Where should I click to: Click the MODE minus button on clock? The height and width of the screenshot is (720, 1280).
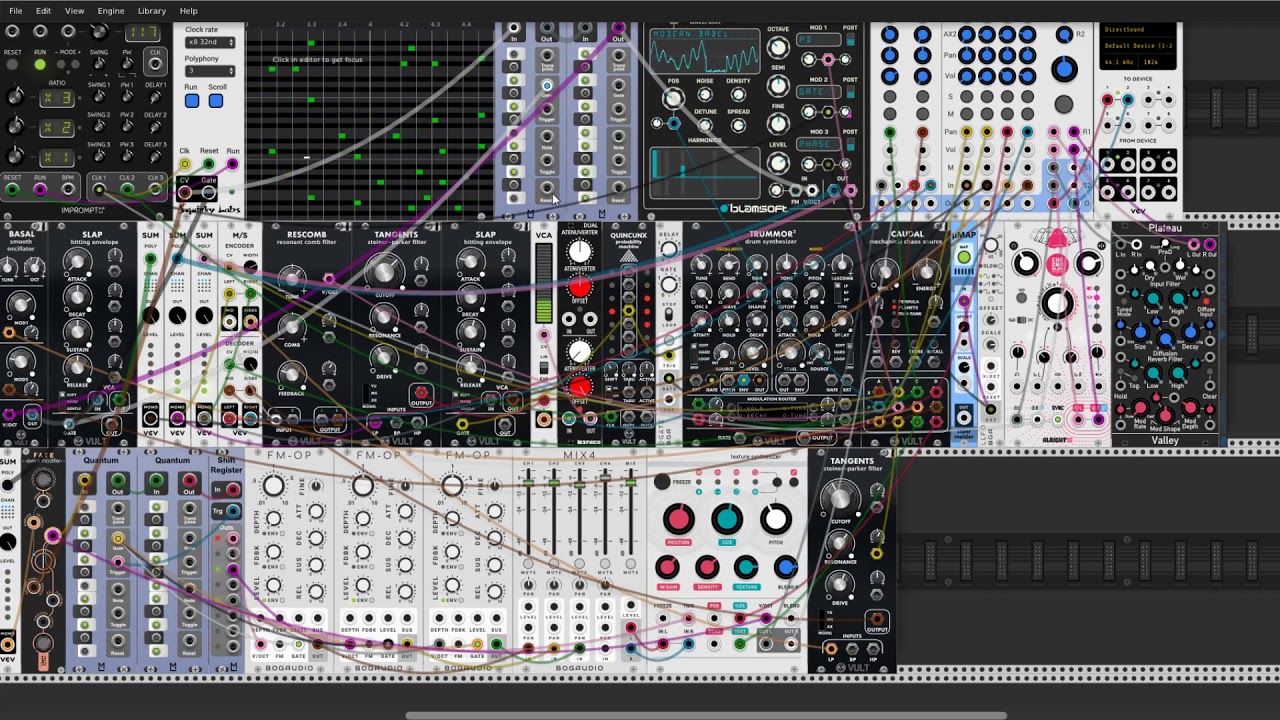pos(60,65)
